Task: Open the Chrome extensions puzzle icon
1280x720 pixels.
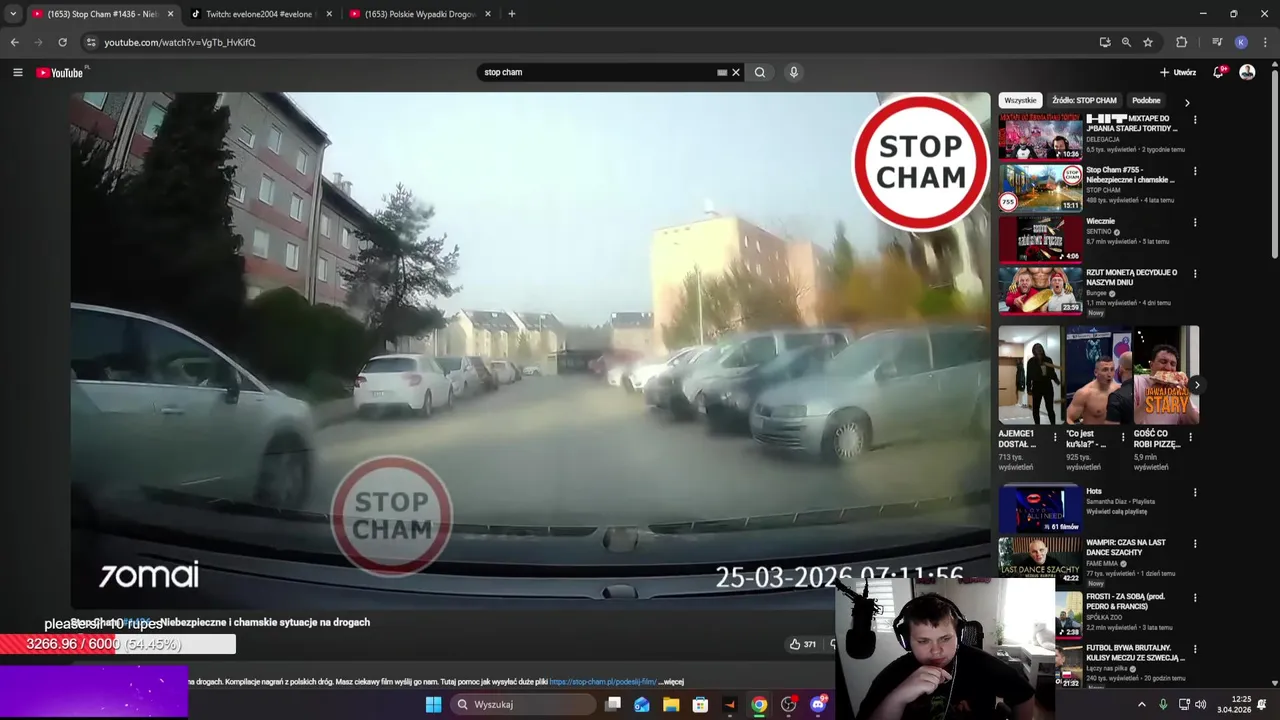Action: [1182, 42]
